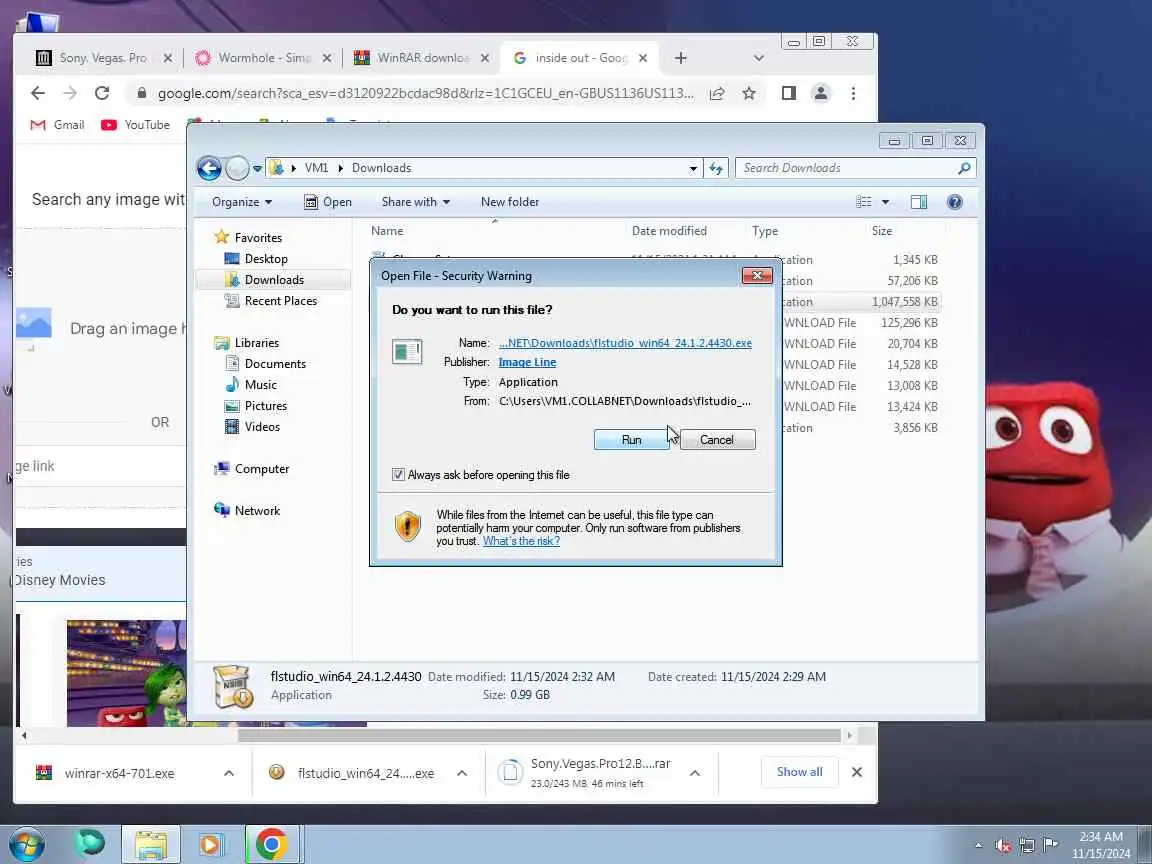Click the Explorer refresh address button
The height and width of the screenshot is (864, 1152).
coord(716,168)
